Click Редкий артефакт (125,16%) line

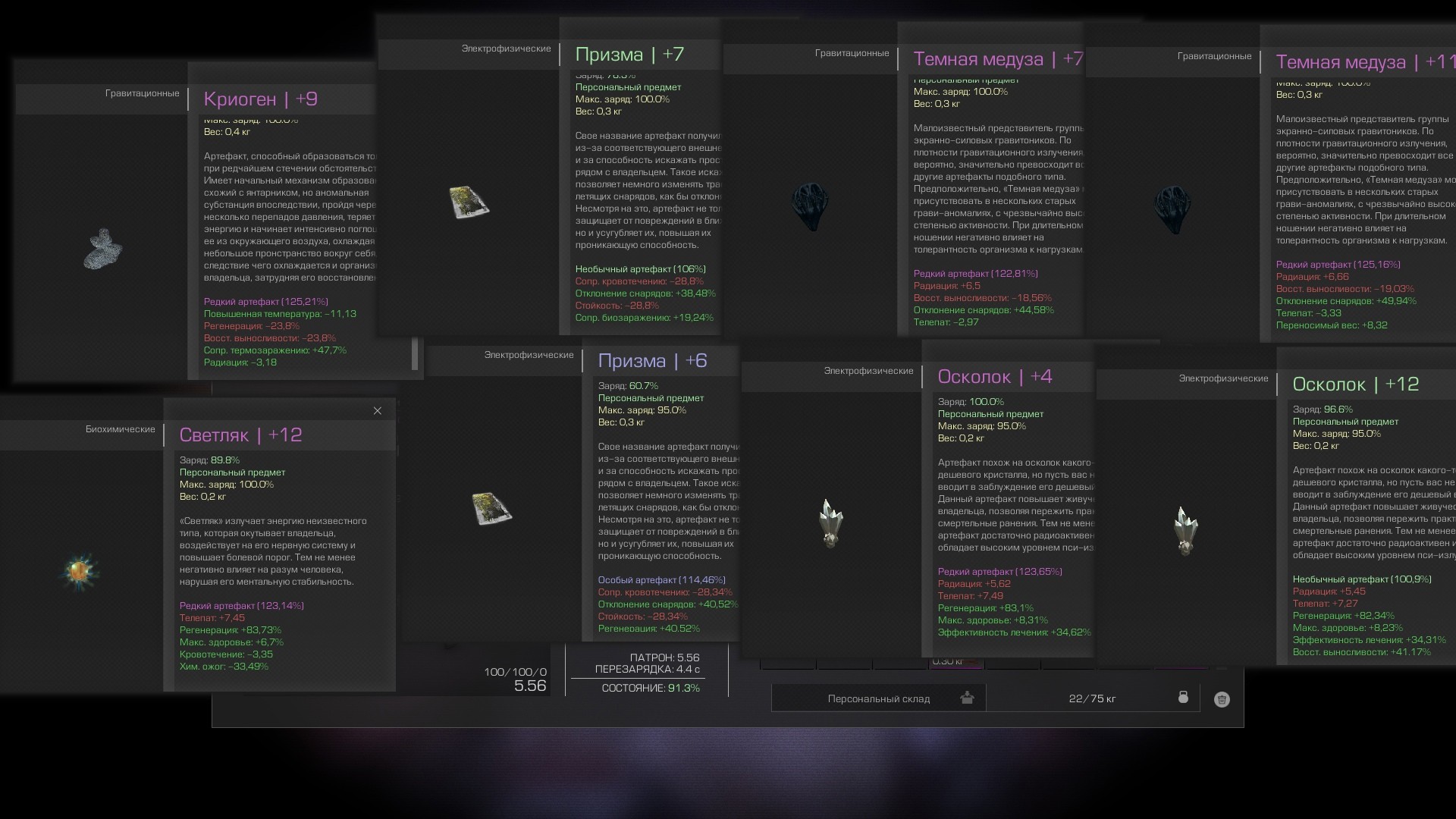coord(1338,265)
